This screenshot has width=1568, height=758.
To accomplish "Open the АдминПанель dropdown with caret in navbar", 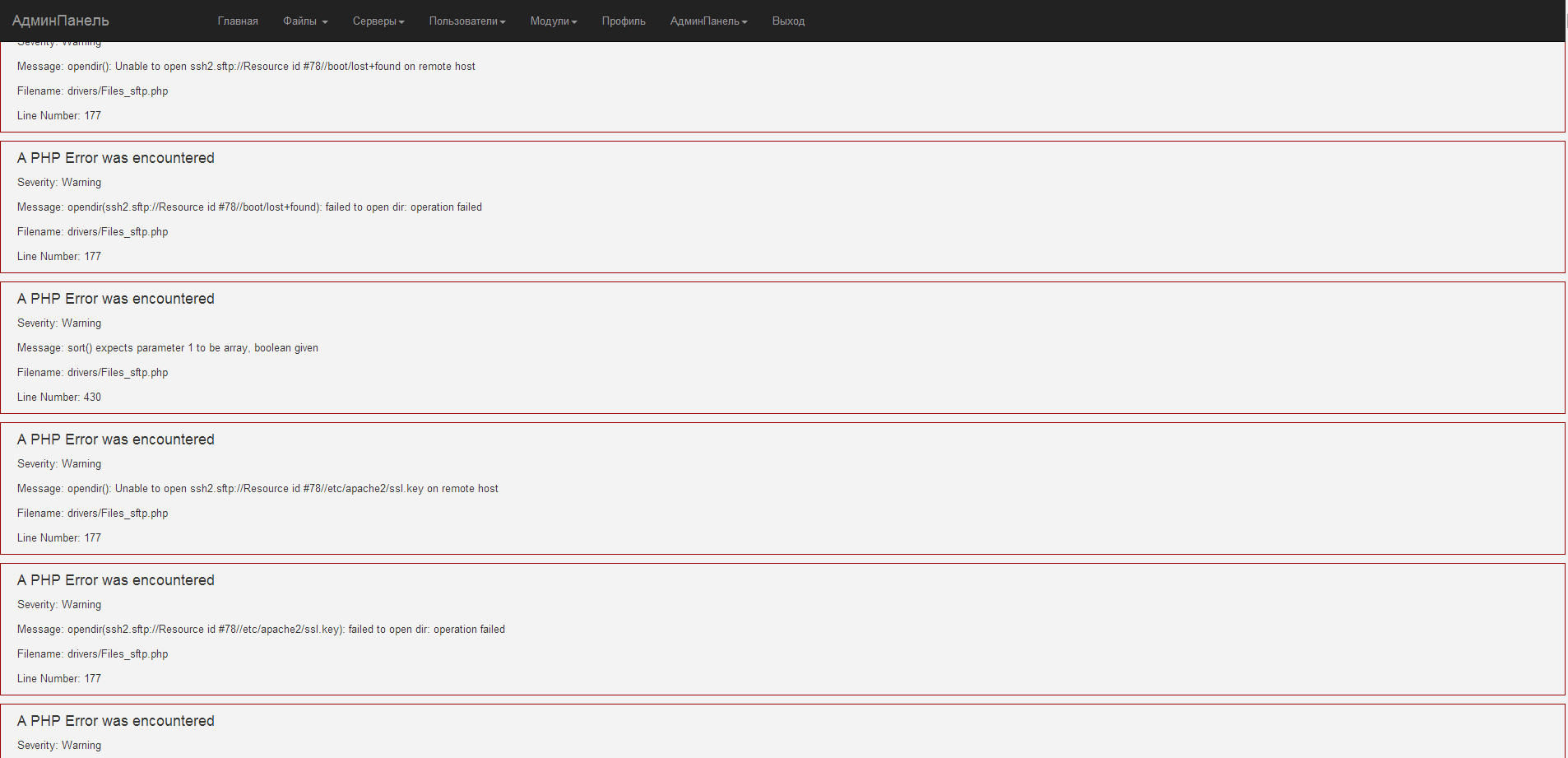I will 707,21.
